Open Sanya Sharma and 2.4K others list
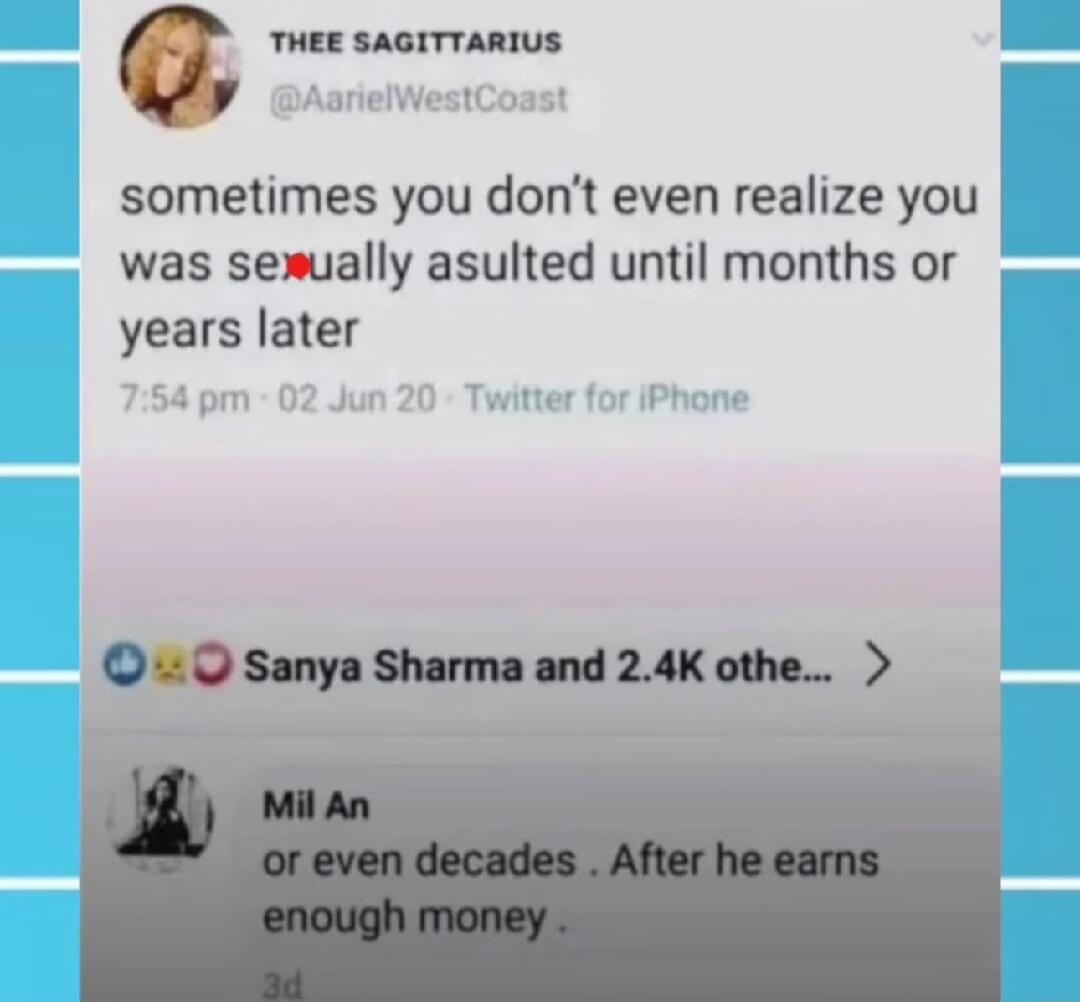Image resolution: width=1080 pixels, height=1002 pixels. coord(539,666)
